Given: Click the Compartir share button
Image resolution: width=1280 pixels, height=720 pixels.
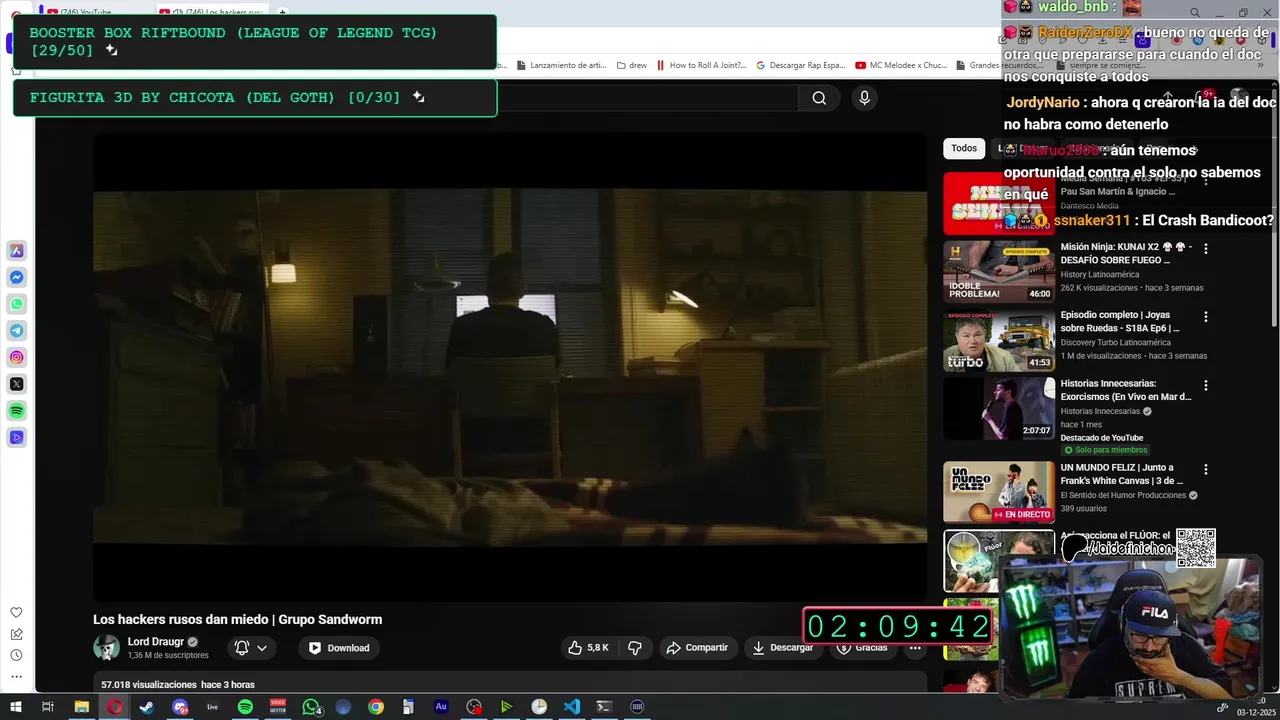Looking at the screenshot, I should click(x=697, y=648).
